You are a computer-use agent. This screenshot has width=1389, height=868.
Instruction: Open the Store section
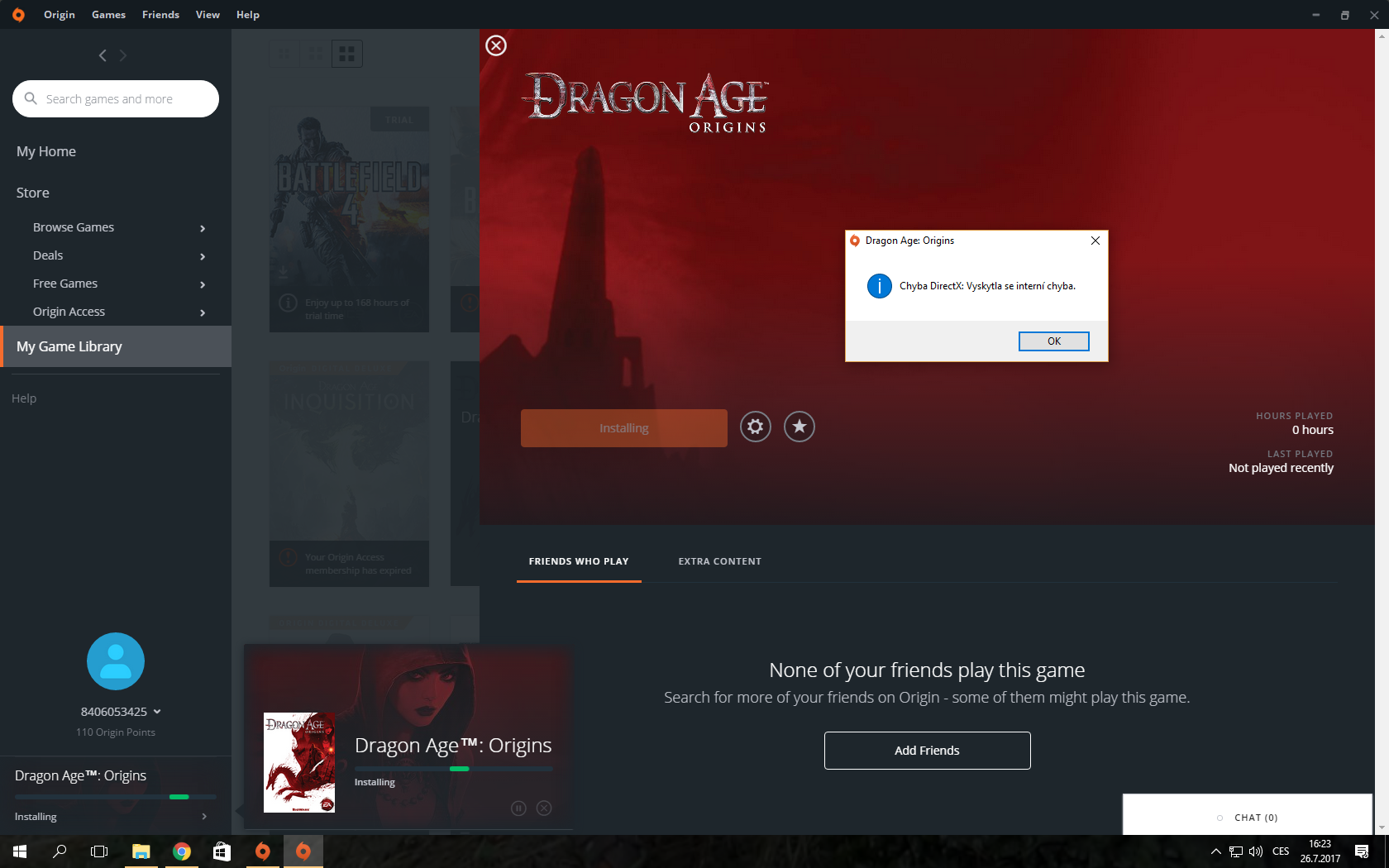pos(33,193)
